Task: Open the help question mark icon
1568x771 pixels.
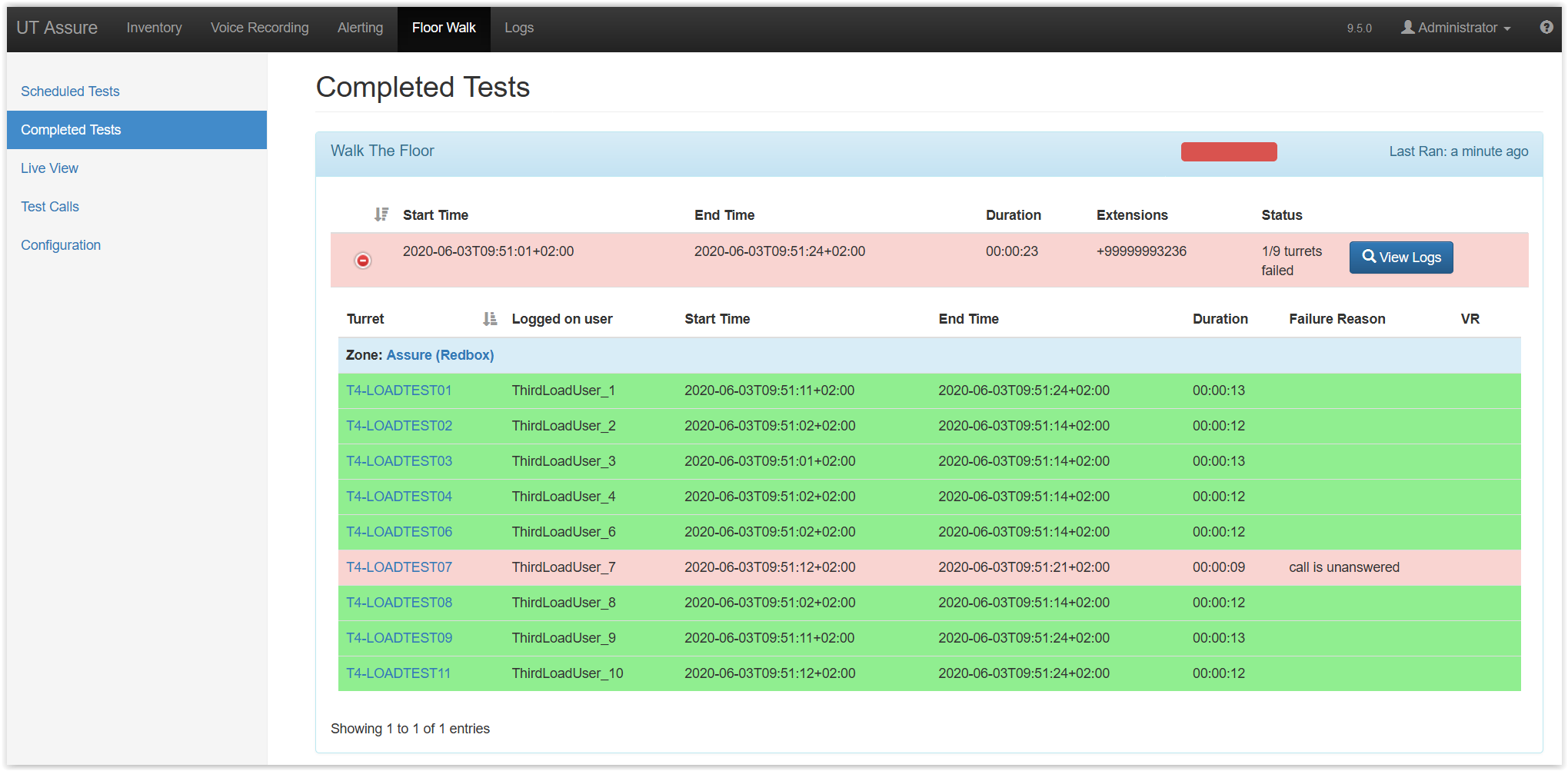Action: (1546, 28)
